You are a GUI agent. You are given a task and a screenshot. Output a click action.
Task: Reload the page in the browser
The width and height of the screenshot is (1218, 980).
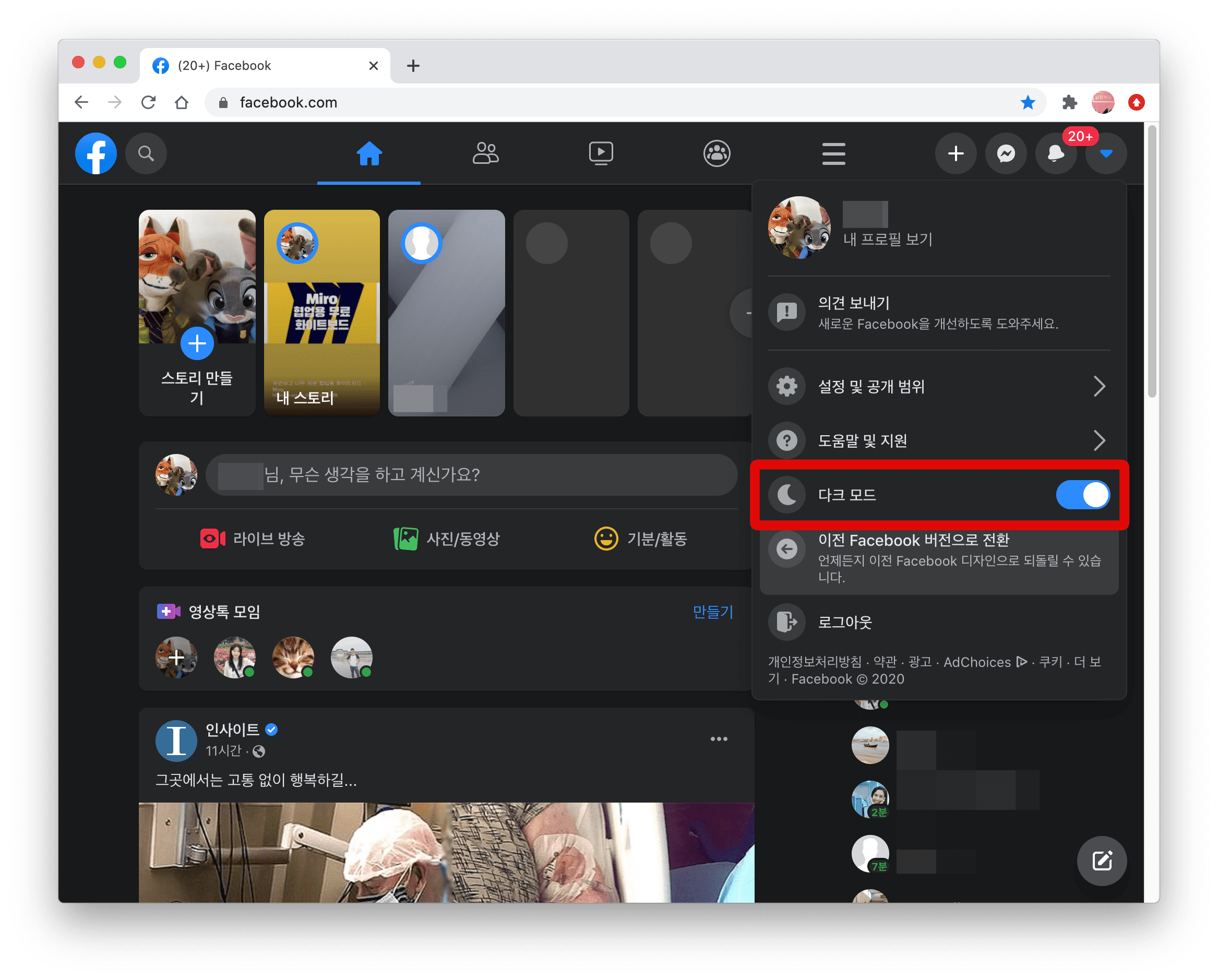pyautogui.click(x=149, y=102)
